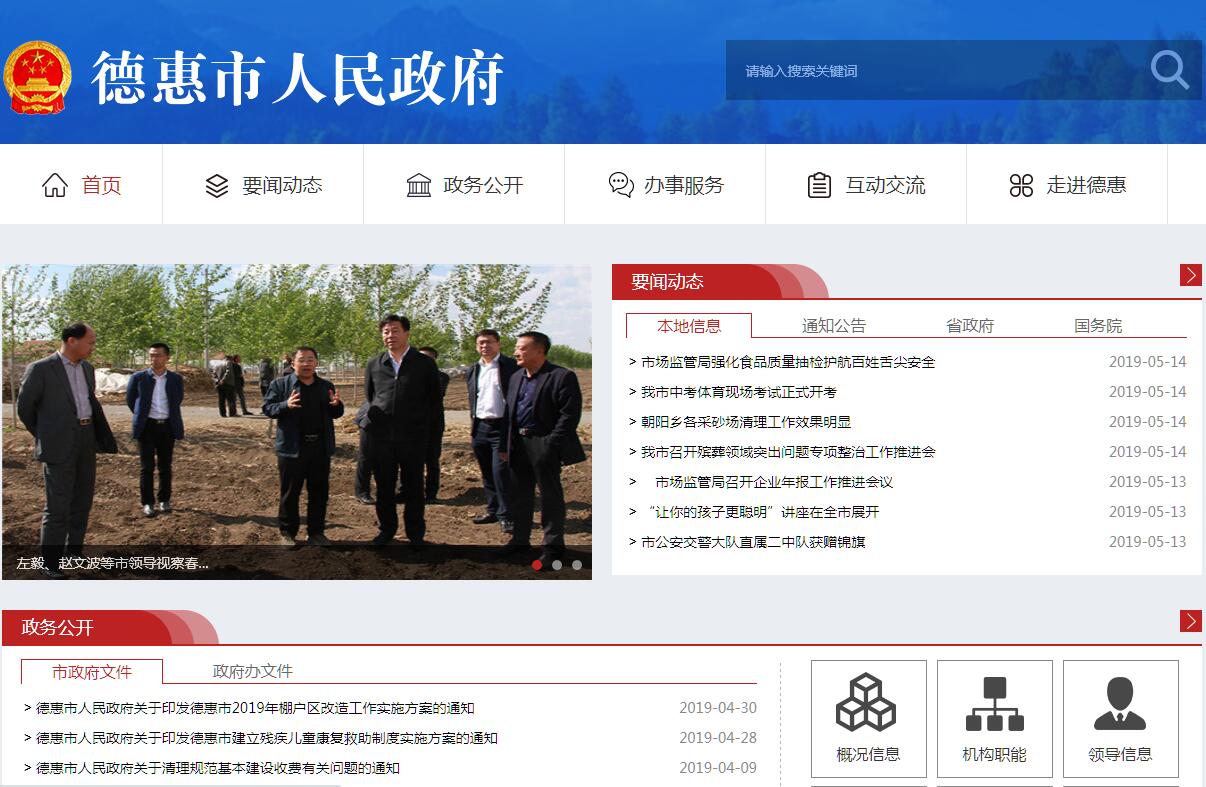This screenshot has width=1206, height=787.
Task: Select the first red carousel dot
Action: [x=537, y=565]
